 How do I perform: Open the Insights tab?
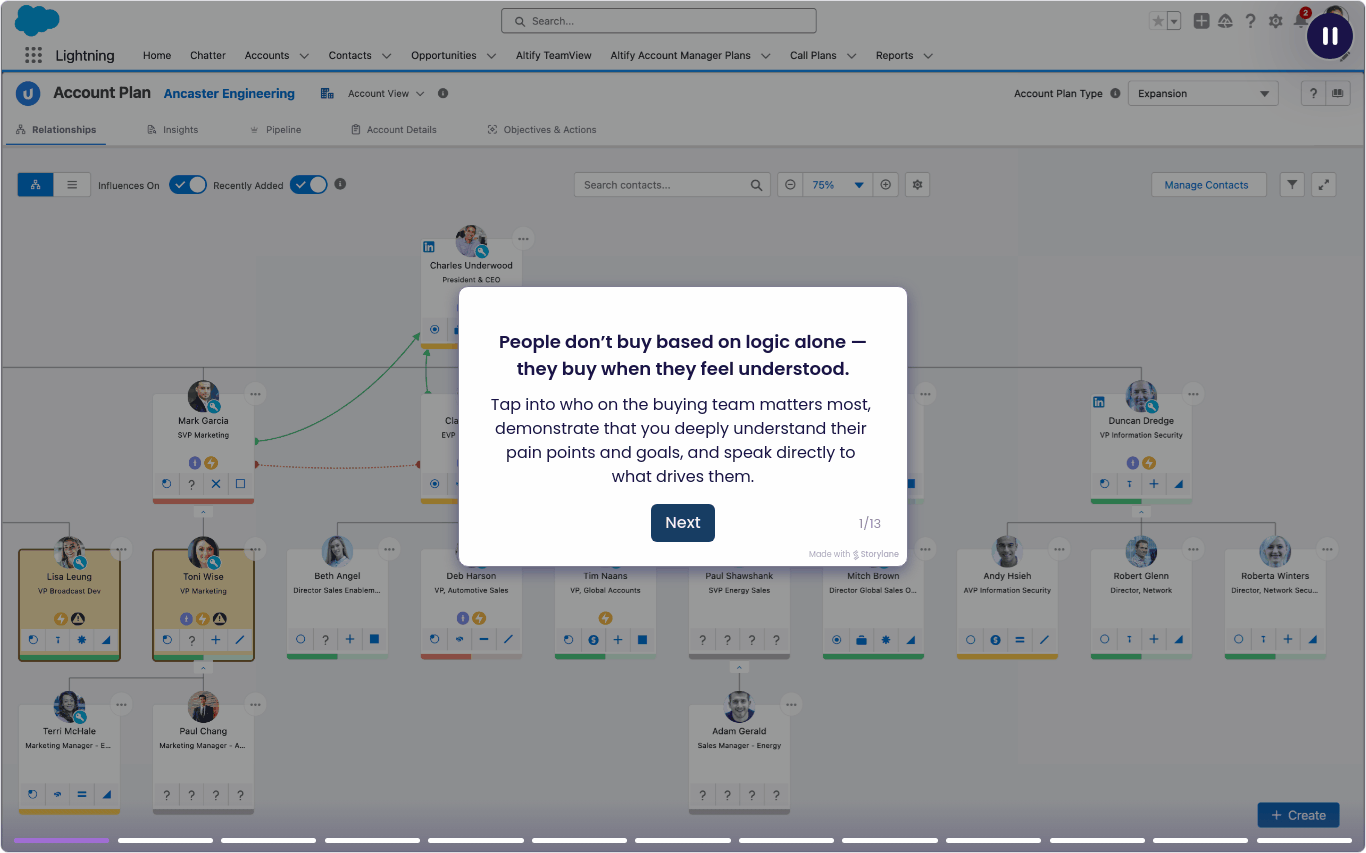[x=173, y=130]
